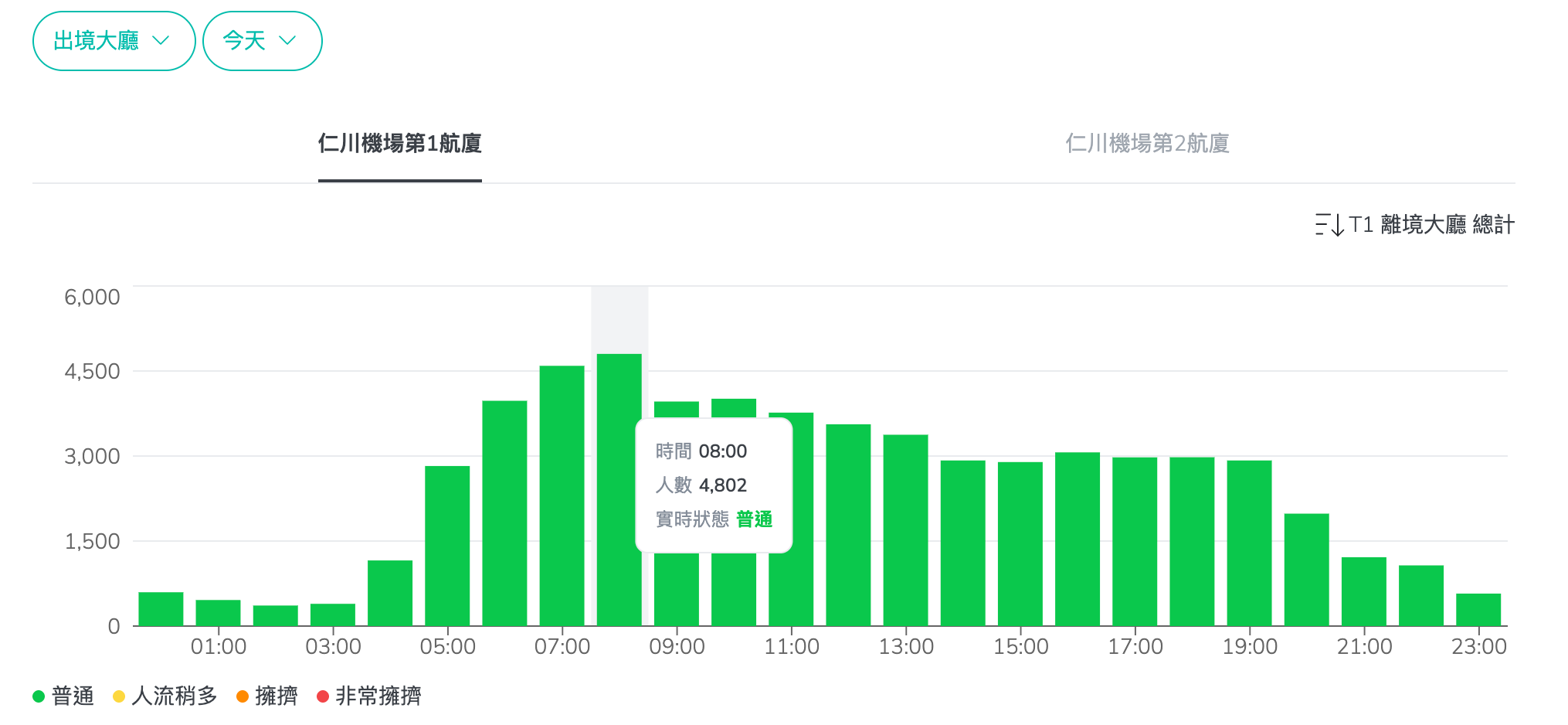Click the orange 擁擠 legend dot
This screenshot has width=1568, height=725.
pos(243,696)
